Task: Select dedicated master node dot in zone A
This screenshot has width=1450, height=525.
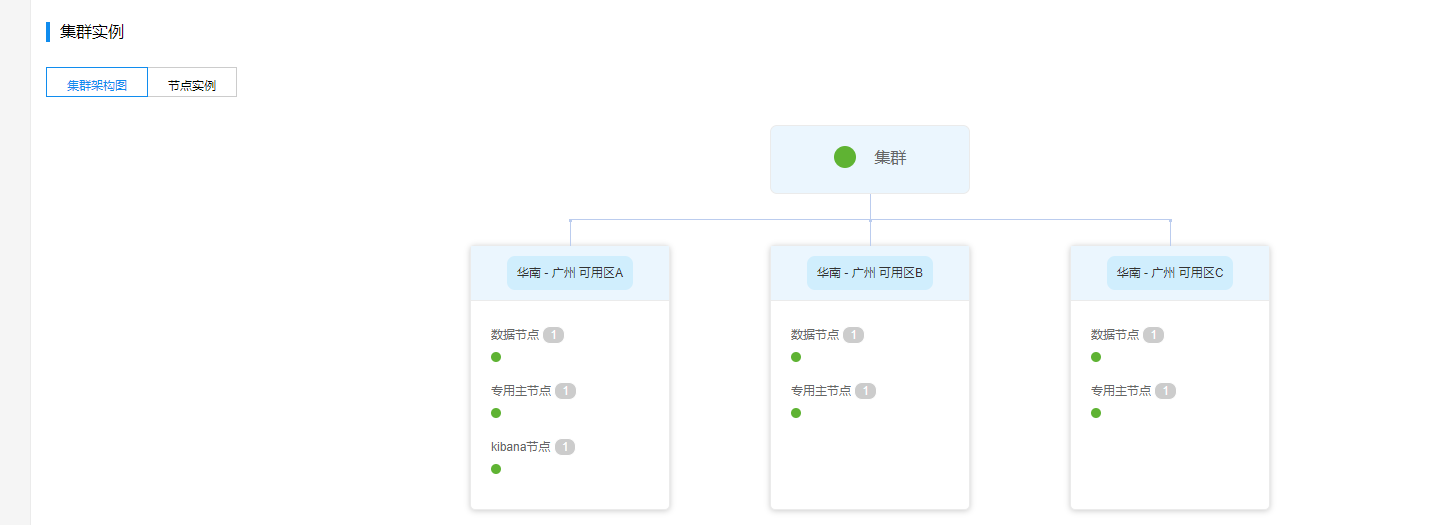Action: pos(496,413)
